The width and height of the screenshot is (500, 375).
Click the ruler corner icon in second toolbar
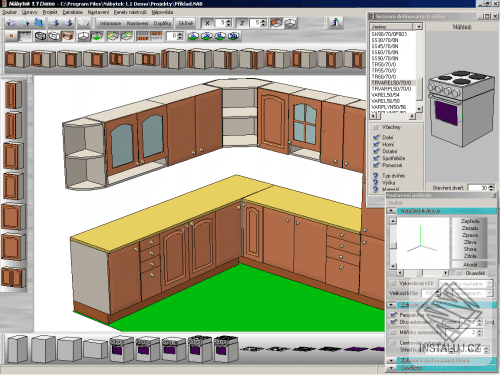click(24, 36)
